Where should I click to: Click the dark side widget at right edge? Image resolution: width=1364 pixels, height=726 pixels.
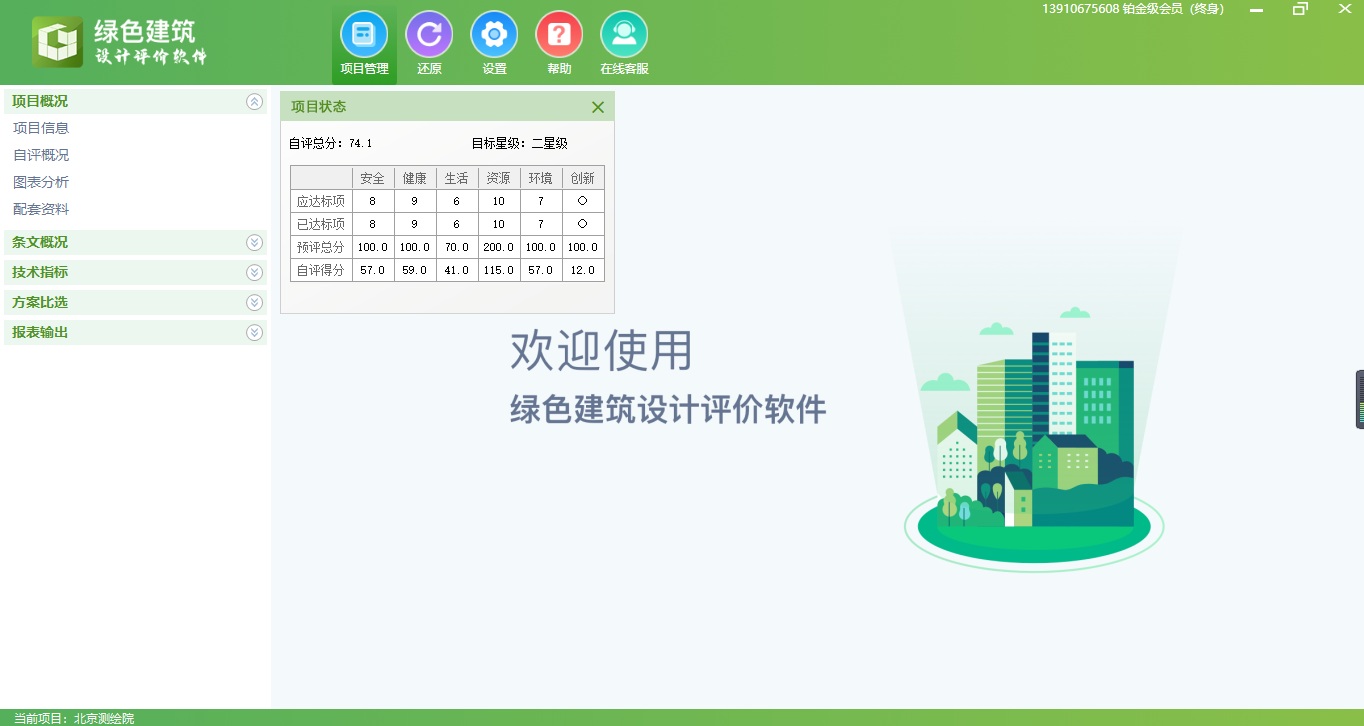click(1360, 400)
